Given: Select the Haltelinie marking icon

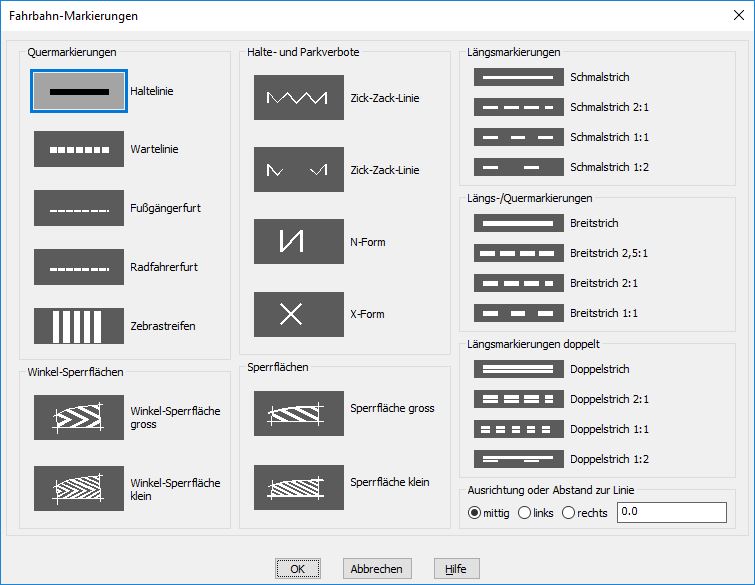Looking at the screenshot, I should click(x=79, y=91).
